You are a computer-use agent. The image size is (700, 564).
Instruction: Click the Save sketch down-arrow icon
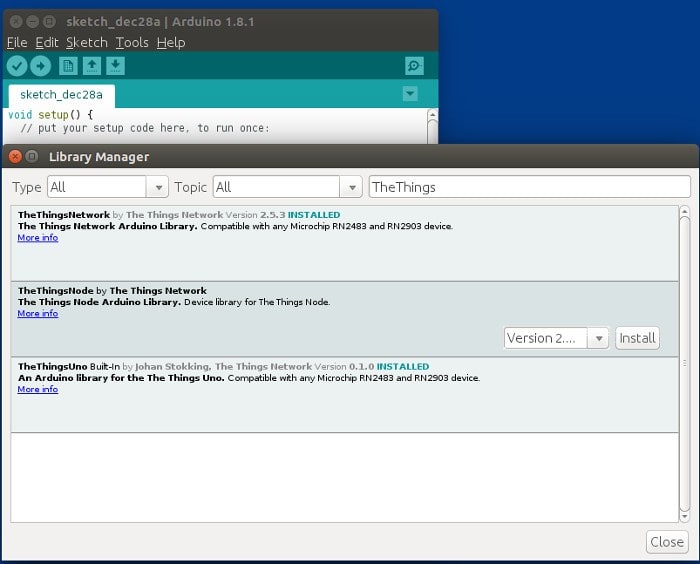pos(115,66)
